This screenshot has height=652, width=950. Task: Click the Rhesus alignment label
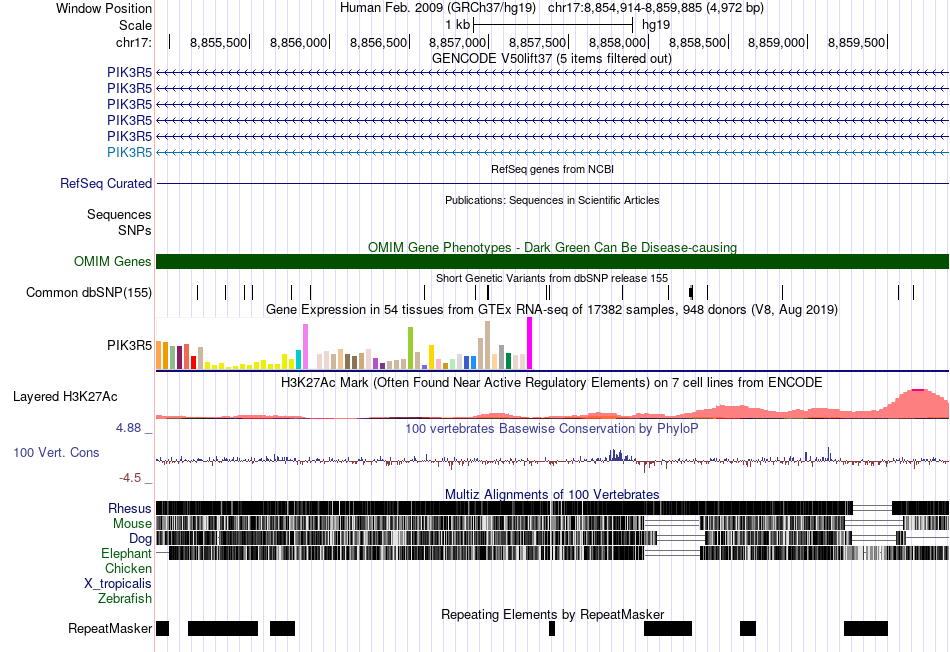point(130,508)
